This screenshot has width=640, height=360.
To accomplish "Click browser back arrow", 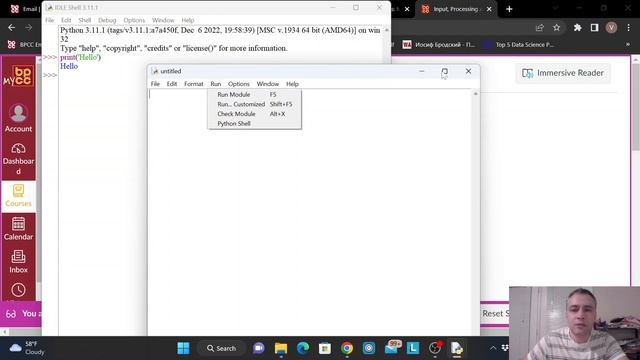I will [x=11, y=27].
